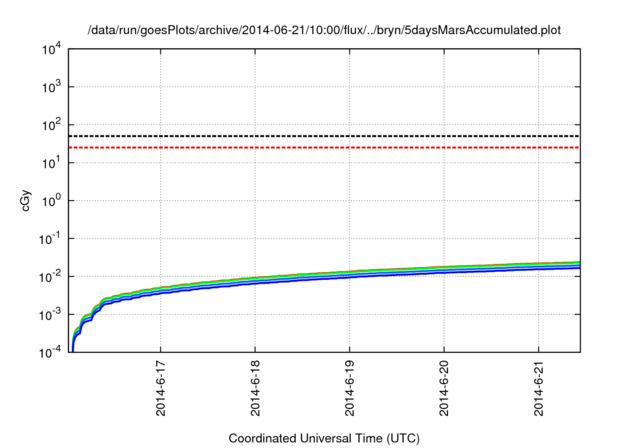Screen dimensions: 640x448
Task: Click the 2014-6-18 date tick label
Action: [255, 388]
